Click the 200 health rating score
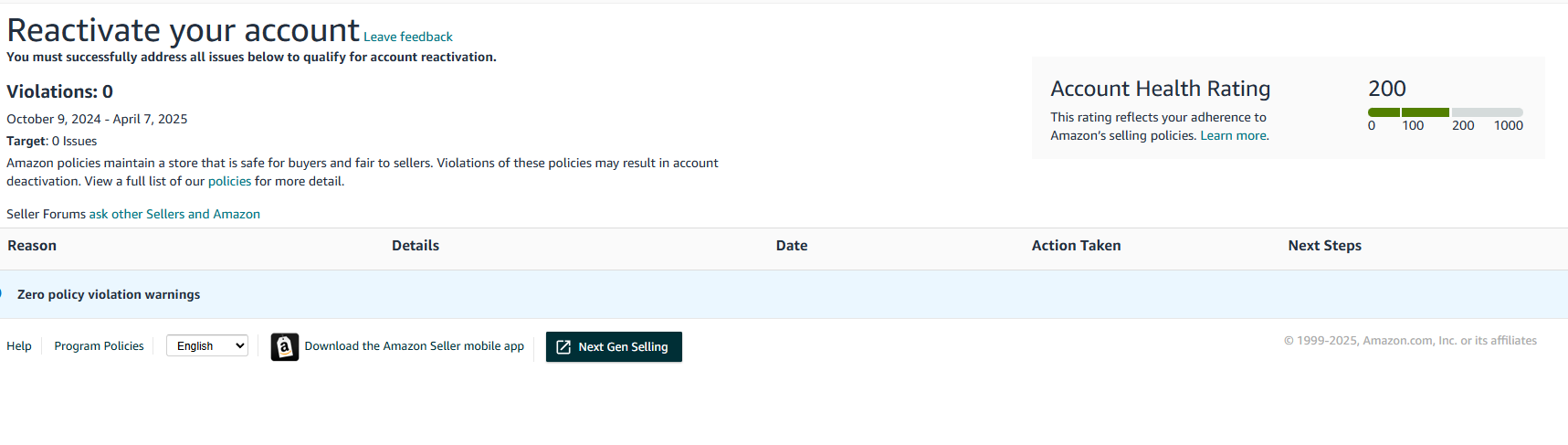1568x445 pixels. coord(1386,89)
